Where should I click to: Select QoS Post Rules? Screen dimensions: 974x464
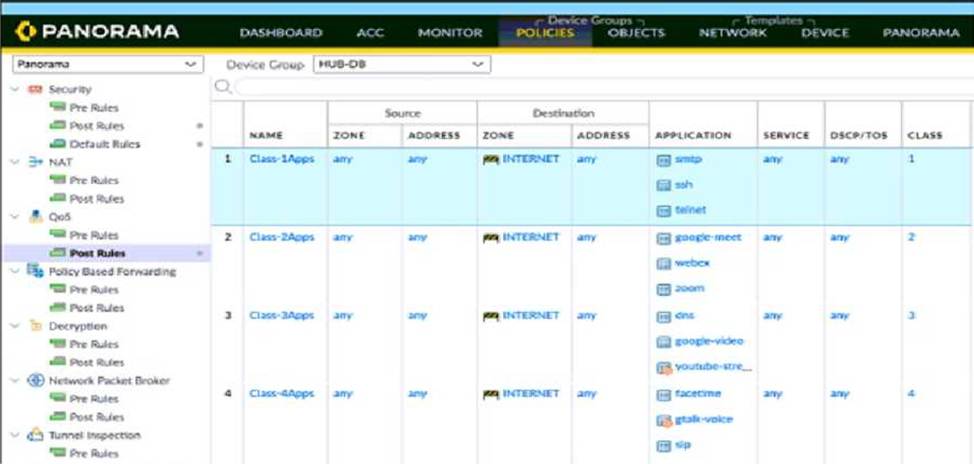pos(98,253)
